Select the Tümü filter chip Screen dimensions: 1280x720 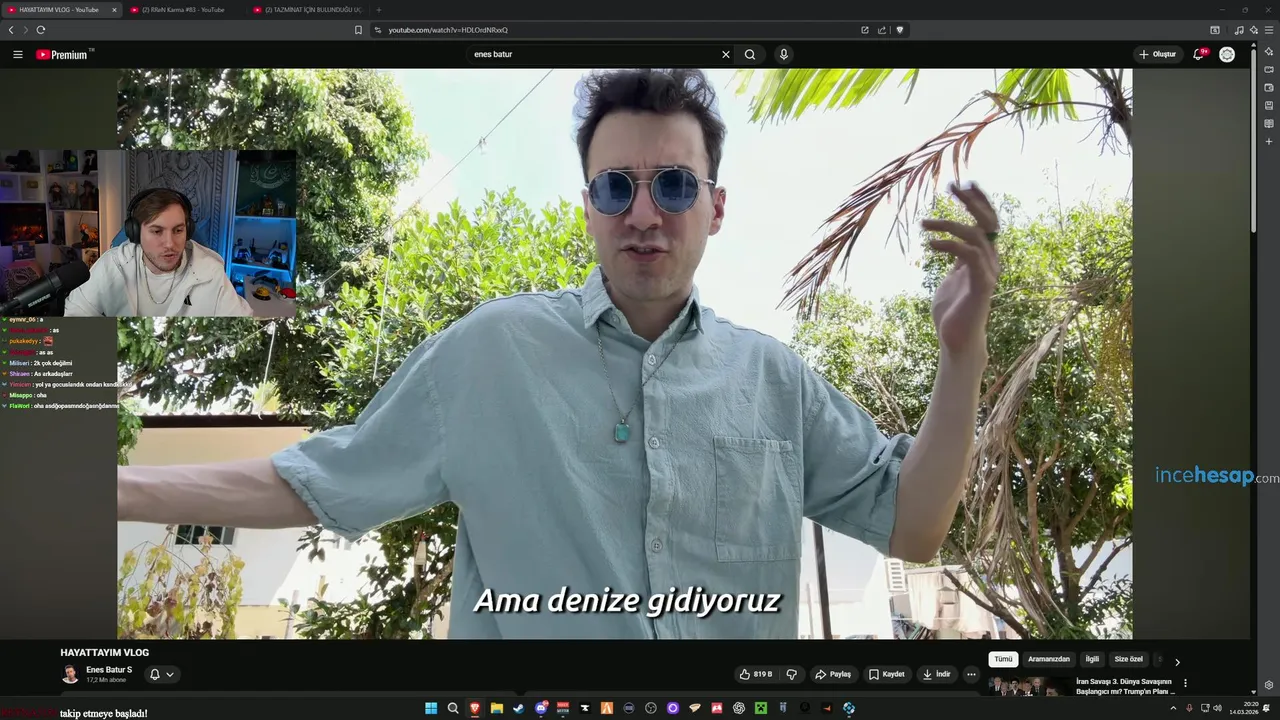(x=1003, y=659)
